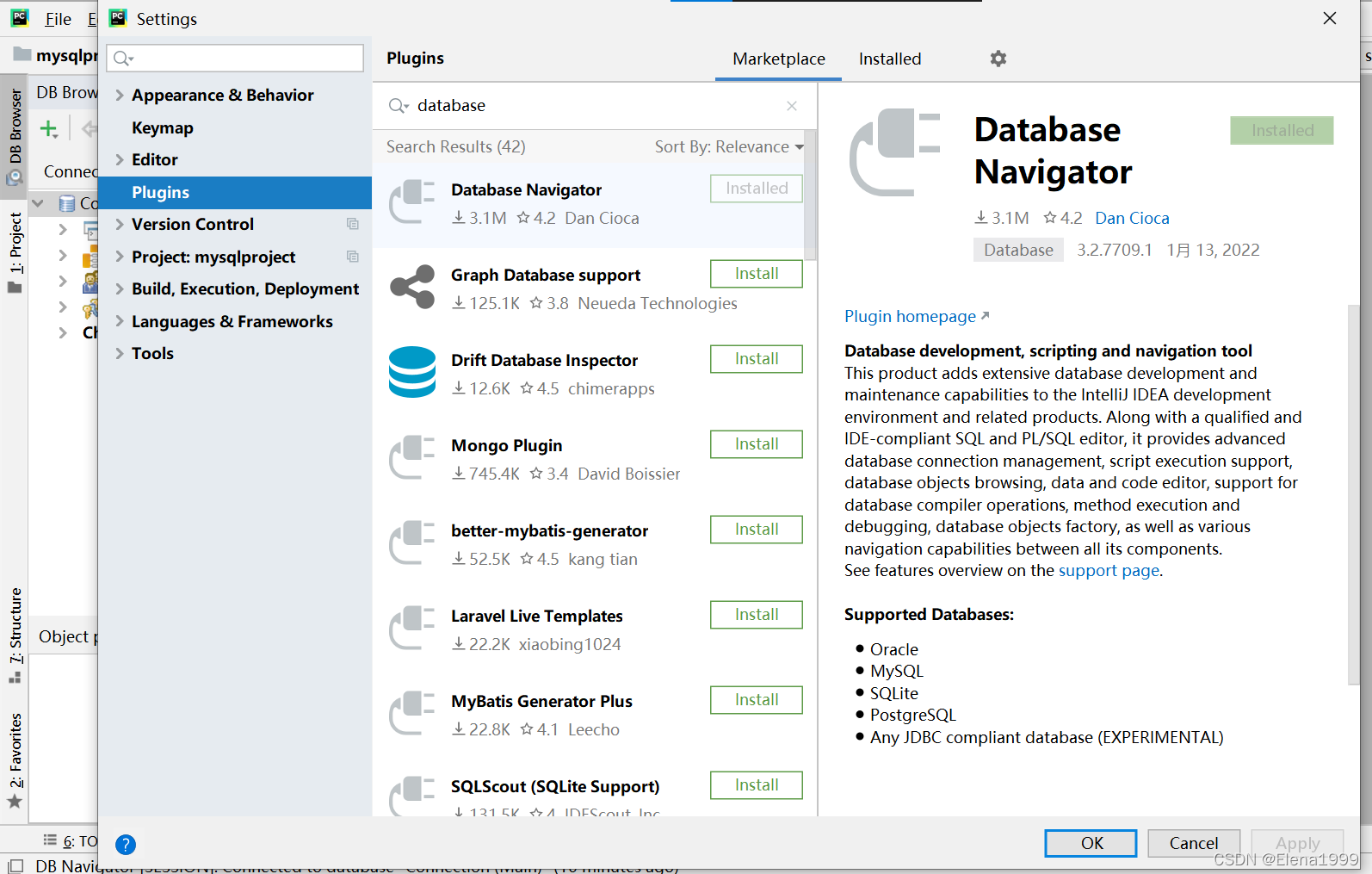Open the 2: Favorites tool window

15,760
